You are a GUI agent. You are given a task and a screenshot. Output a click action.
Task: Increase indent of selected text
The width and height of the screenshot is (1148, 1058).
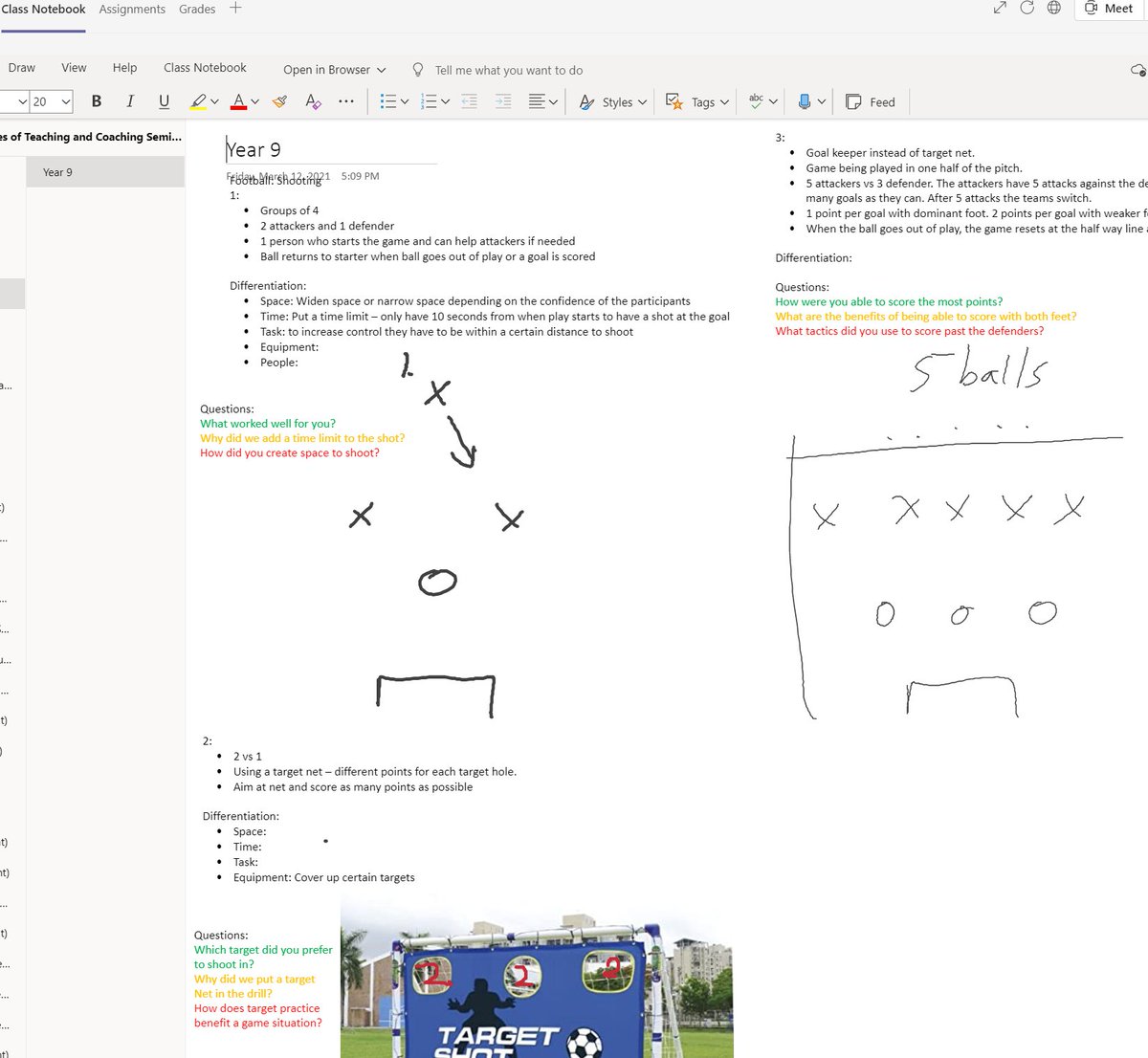click(x=503, y=100)
